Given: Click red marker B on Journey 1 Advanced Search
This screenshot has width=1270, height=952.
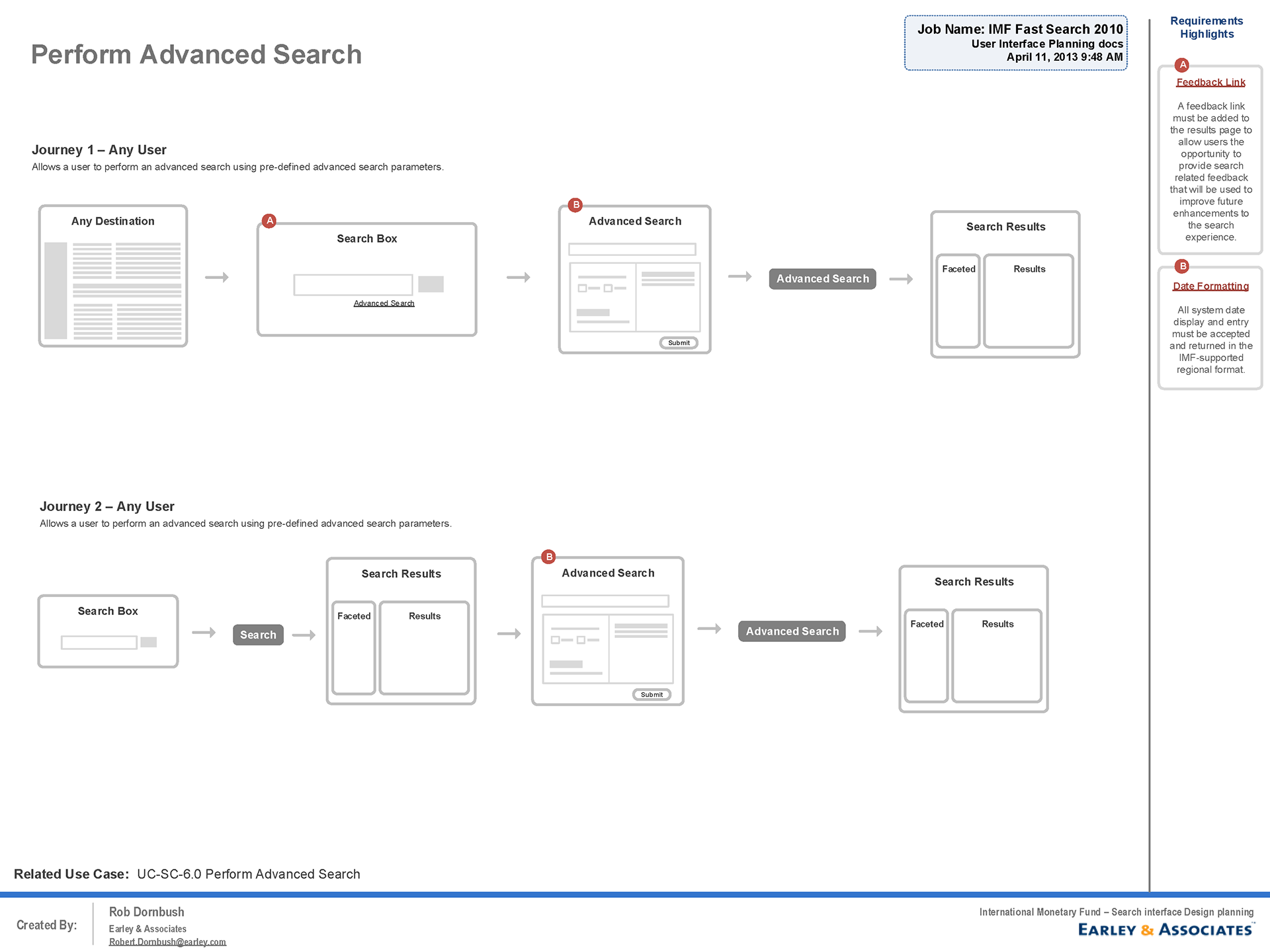Looking at the screenshot, I should (575, 205).
